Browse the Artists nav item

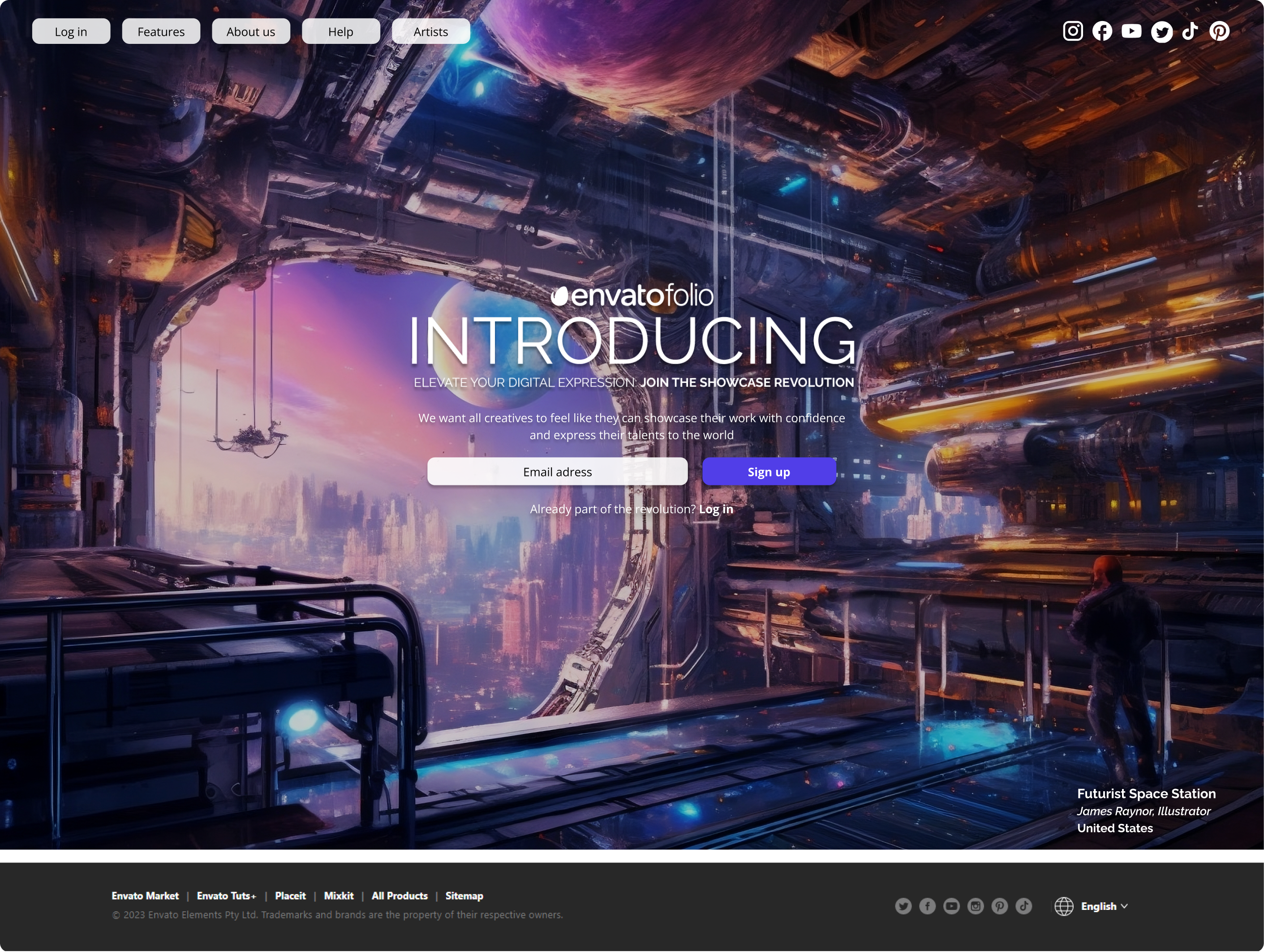431,31
